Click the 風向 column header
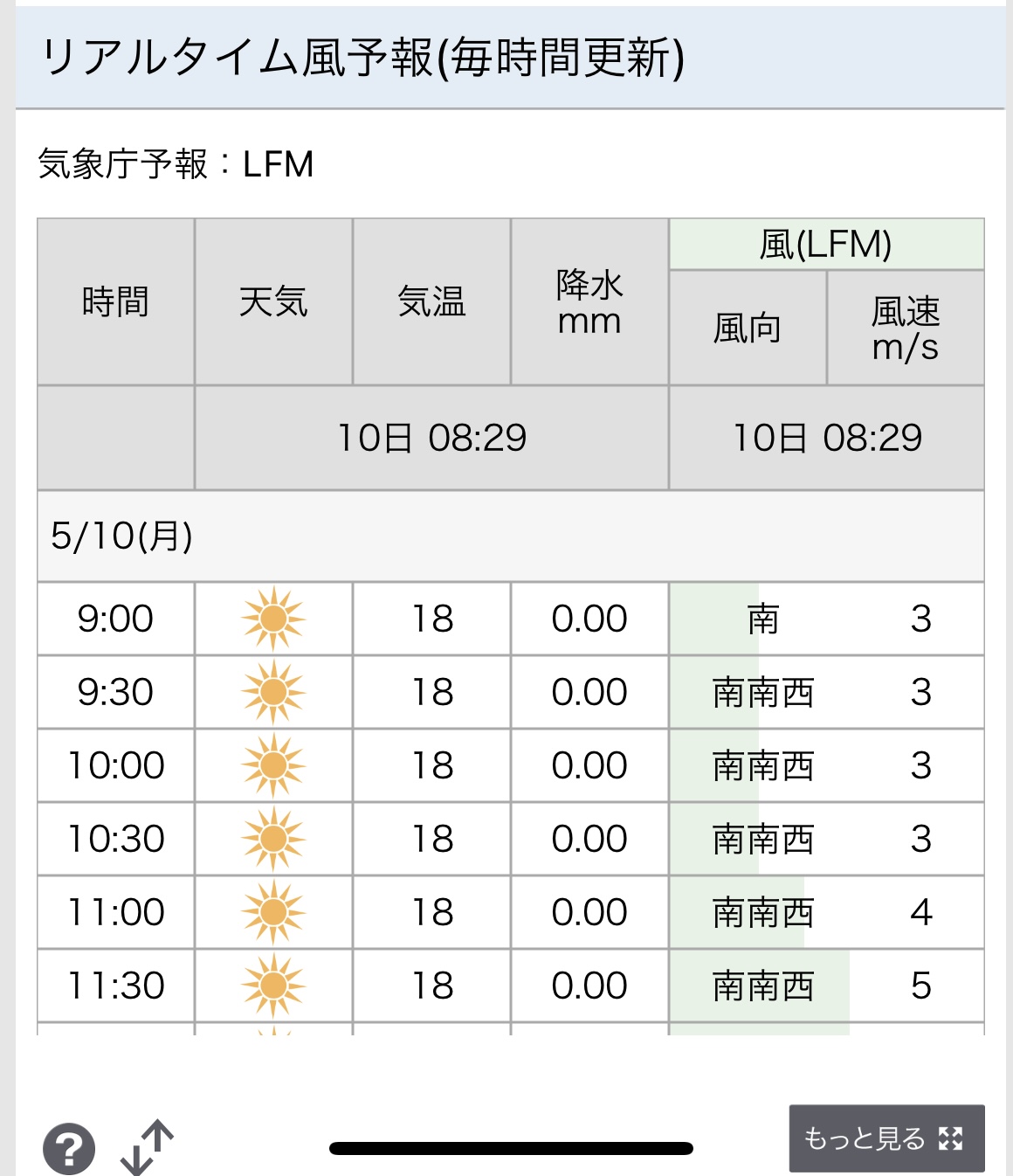The image size is (1013, 1176). (x=748, y=328)
